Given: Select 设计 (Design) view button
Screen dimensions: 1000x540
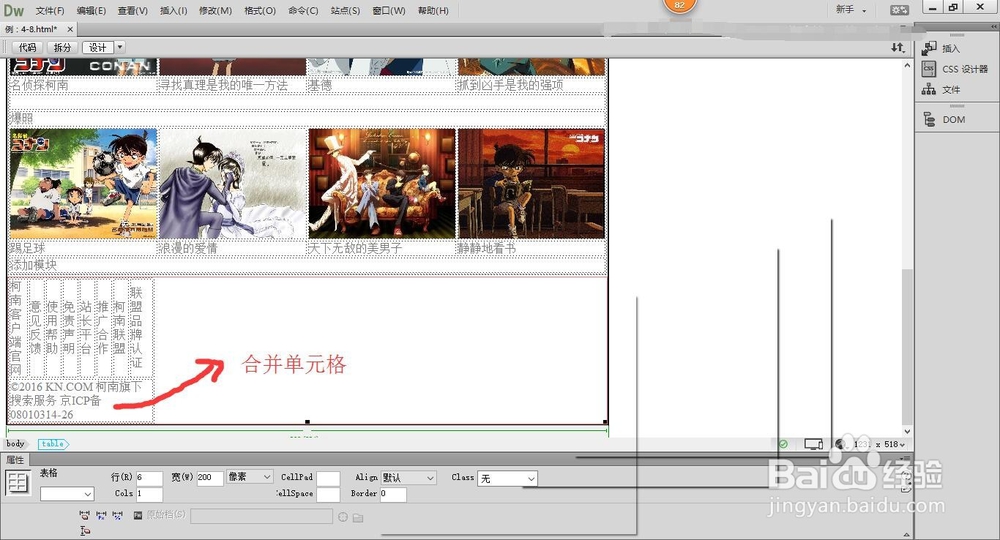Looking at the screenshot, I should point(98,47).
